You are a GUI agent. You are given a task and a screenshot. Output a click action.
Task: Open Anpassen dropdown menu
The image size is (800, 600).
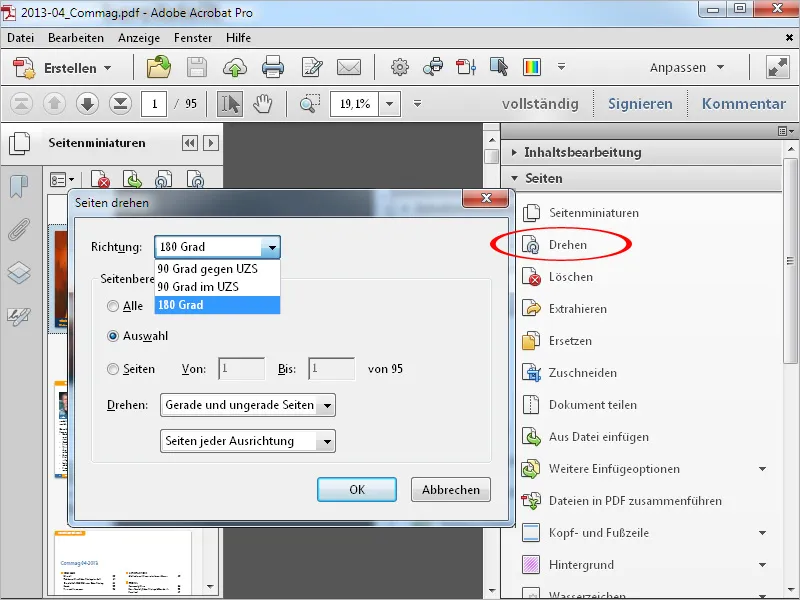[687, 68]
